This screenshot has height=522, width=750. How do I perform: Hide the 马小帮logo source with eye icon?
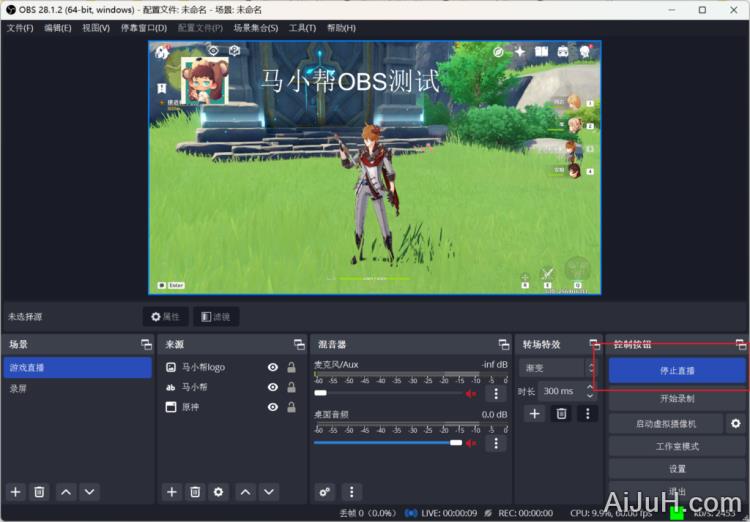point(272,368)
